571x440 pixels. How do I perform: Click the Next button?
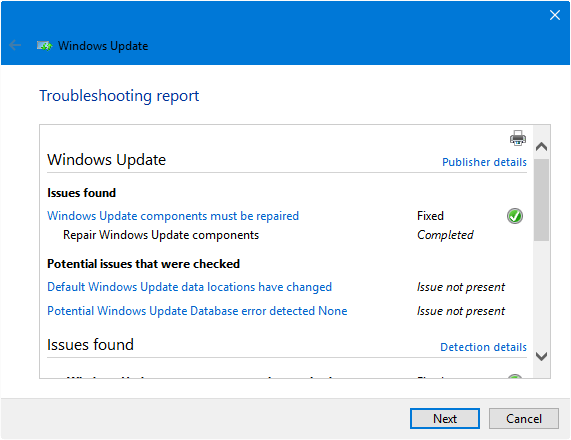coord(444,419)
